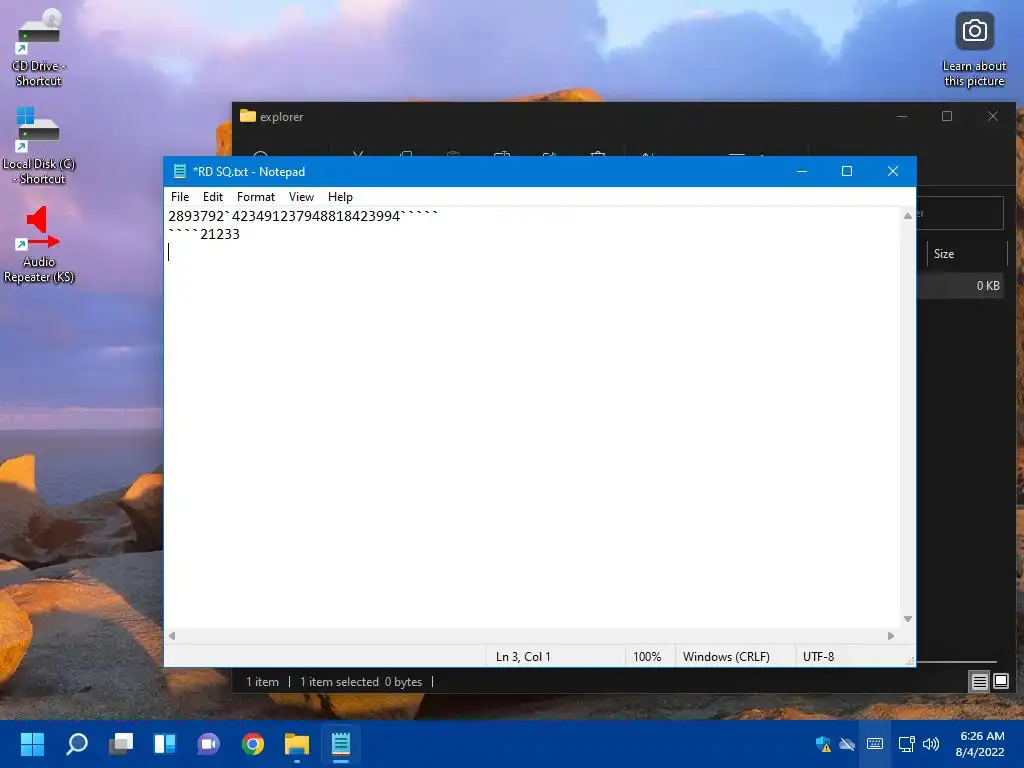The image size is (1024, 768).
Task: Maximize the explorer window
Action: (947, 116)
